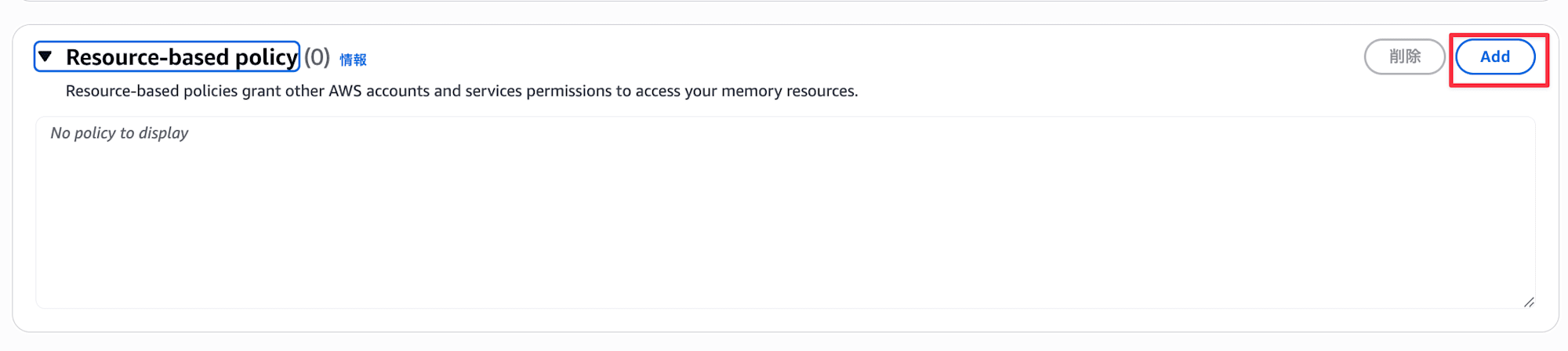View info about resource-based policies
The image size is (1568, 351).
[353, 60]
